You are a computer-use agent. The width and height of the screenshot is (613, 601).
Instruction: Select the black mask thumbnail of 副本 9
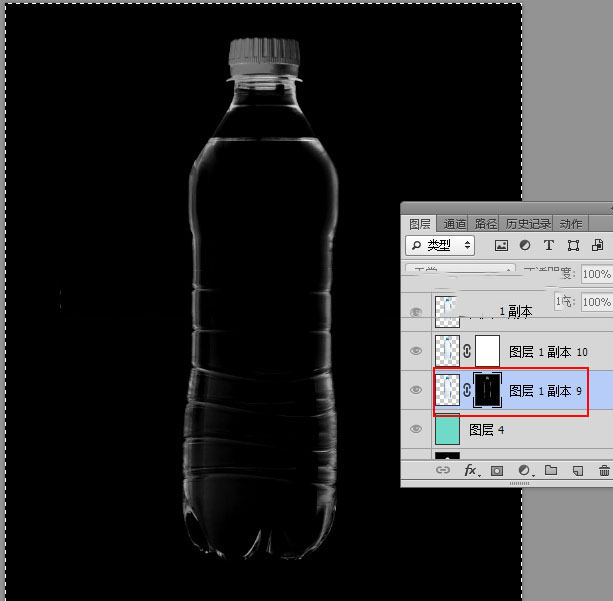pyautogui.click(x=487, y=390)
